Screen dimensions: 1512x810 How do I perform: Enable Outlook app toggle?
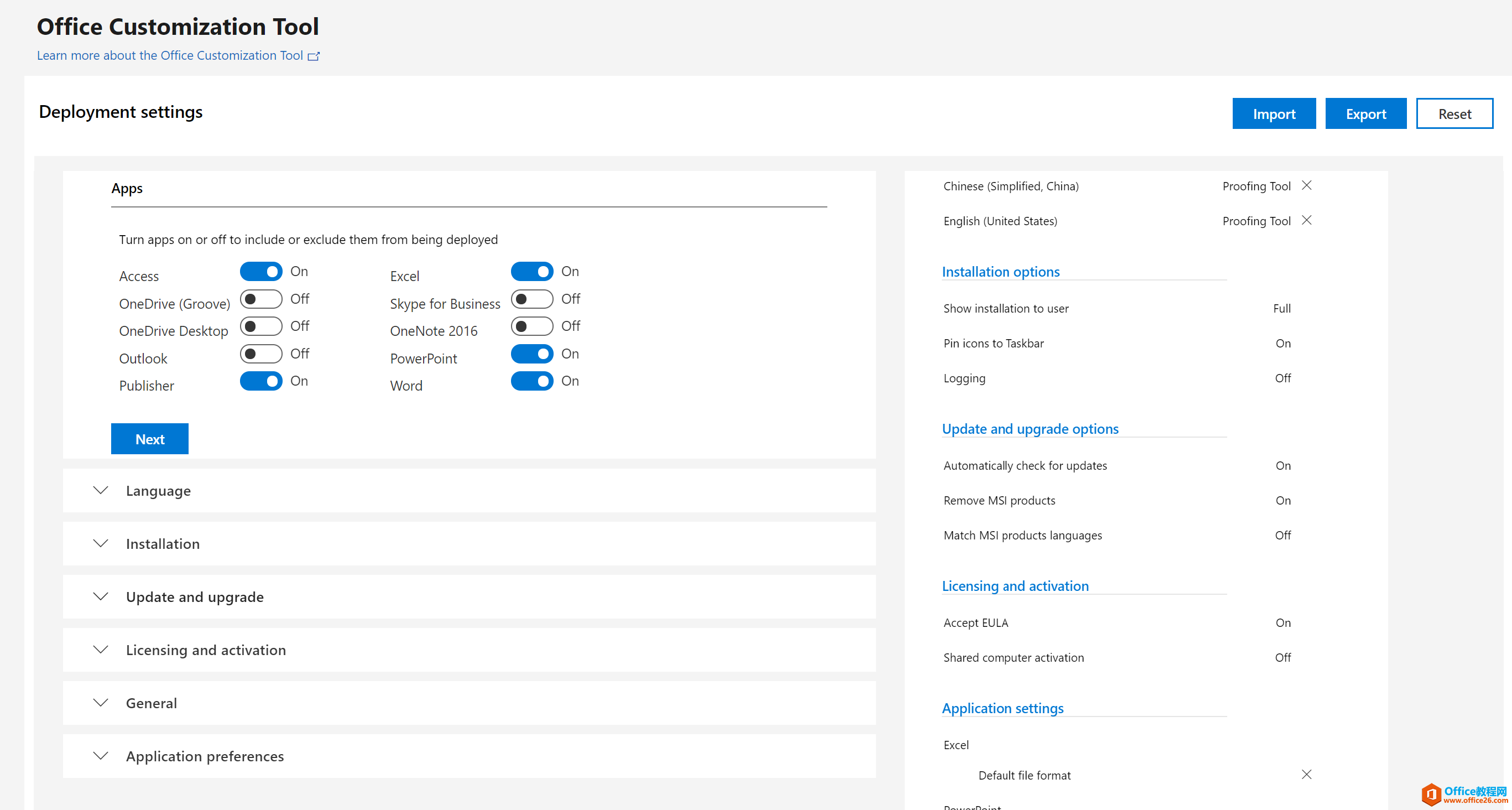pos(260,354)
